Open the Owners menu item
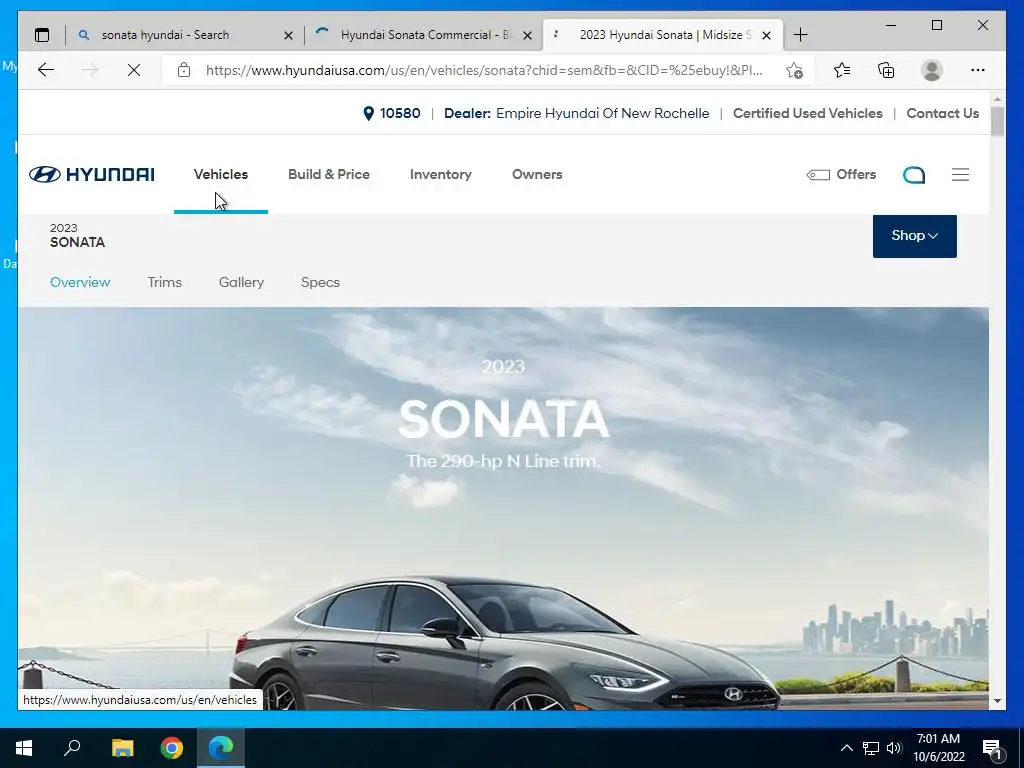 click(537, 174)
